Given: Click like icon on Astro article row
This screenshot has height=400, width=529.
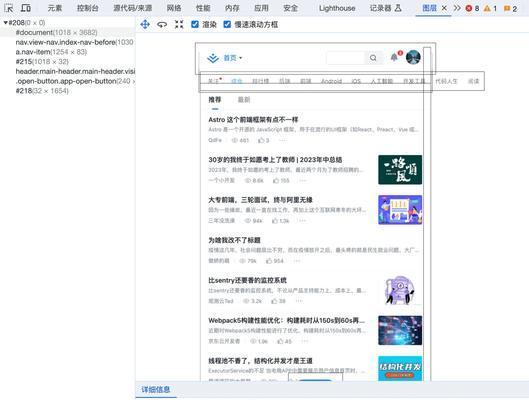Looking at the screenshot, I should tap(261, 140).
